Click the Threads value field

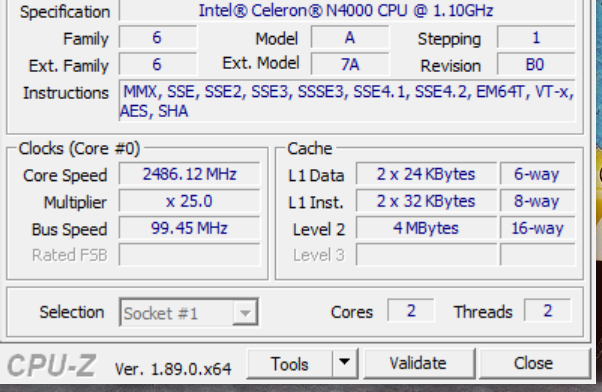547,310
